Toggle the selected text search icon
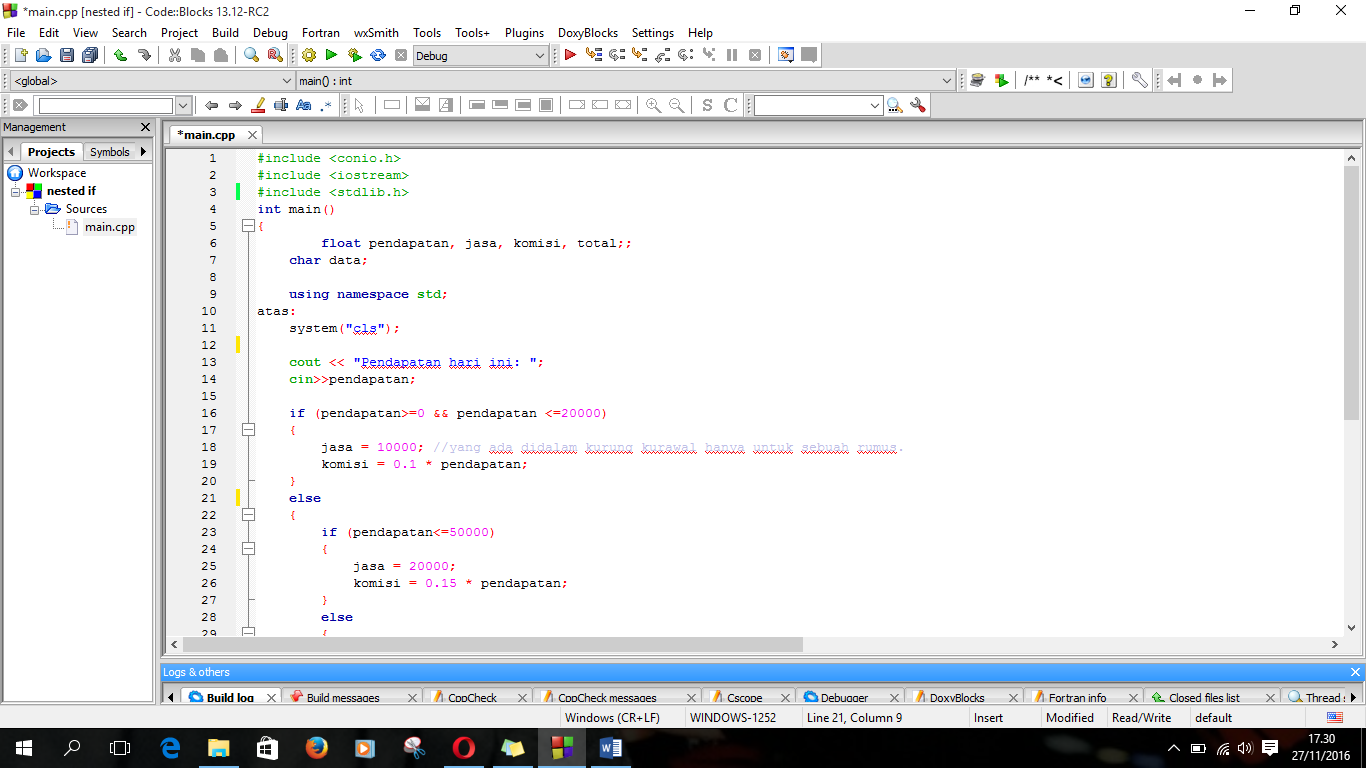This screenshot has height=768, width=1366. tap(281, 105)
